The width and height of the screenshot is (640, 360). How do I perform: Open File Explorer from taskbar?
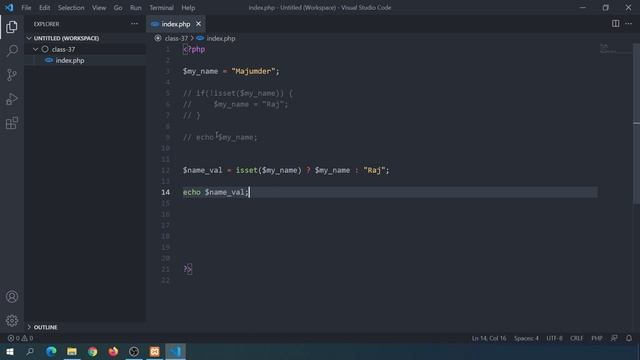click(x=72, y=351)
